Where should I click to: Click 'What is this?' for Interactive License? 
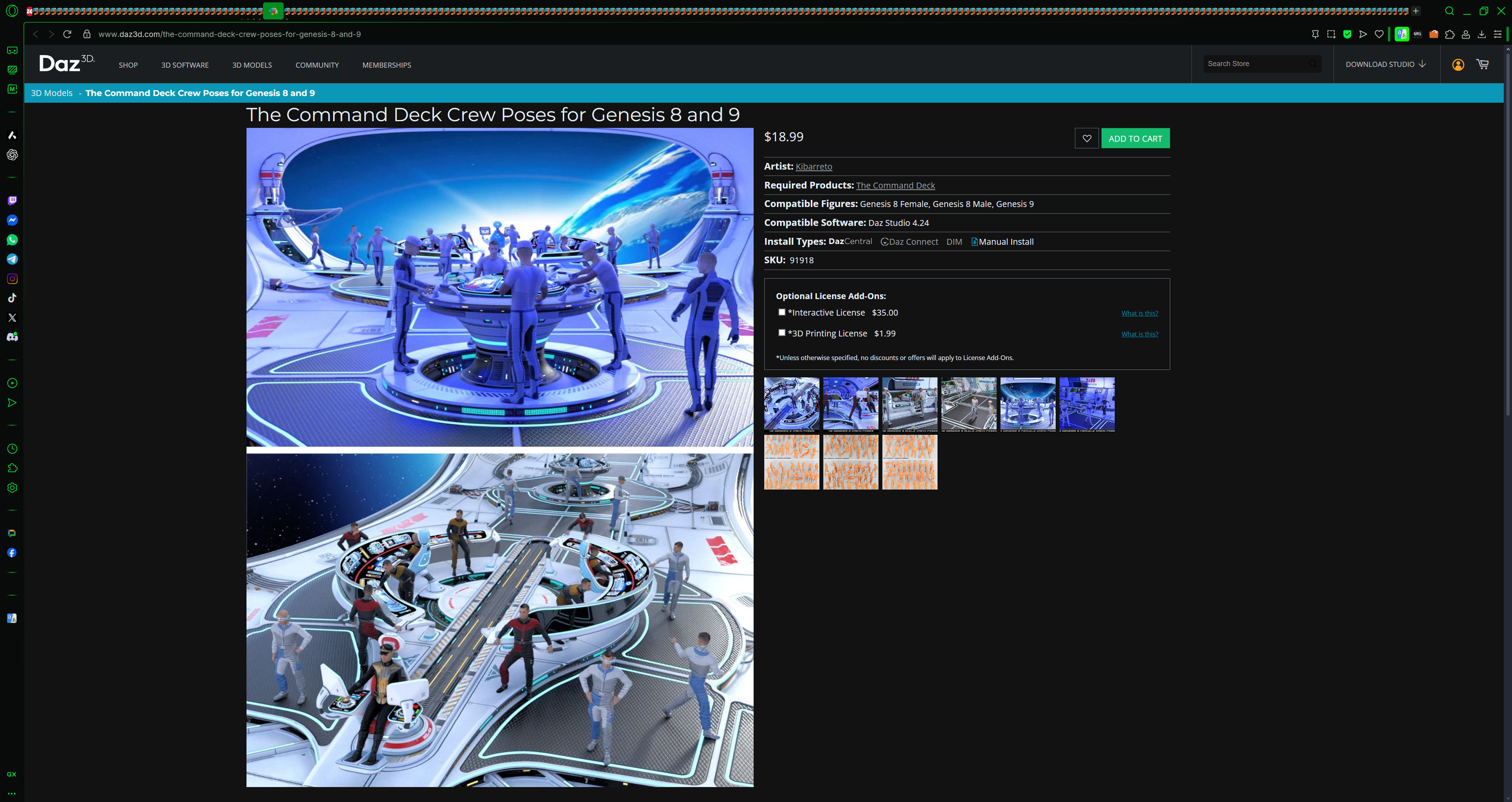click(1139, 313)
